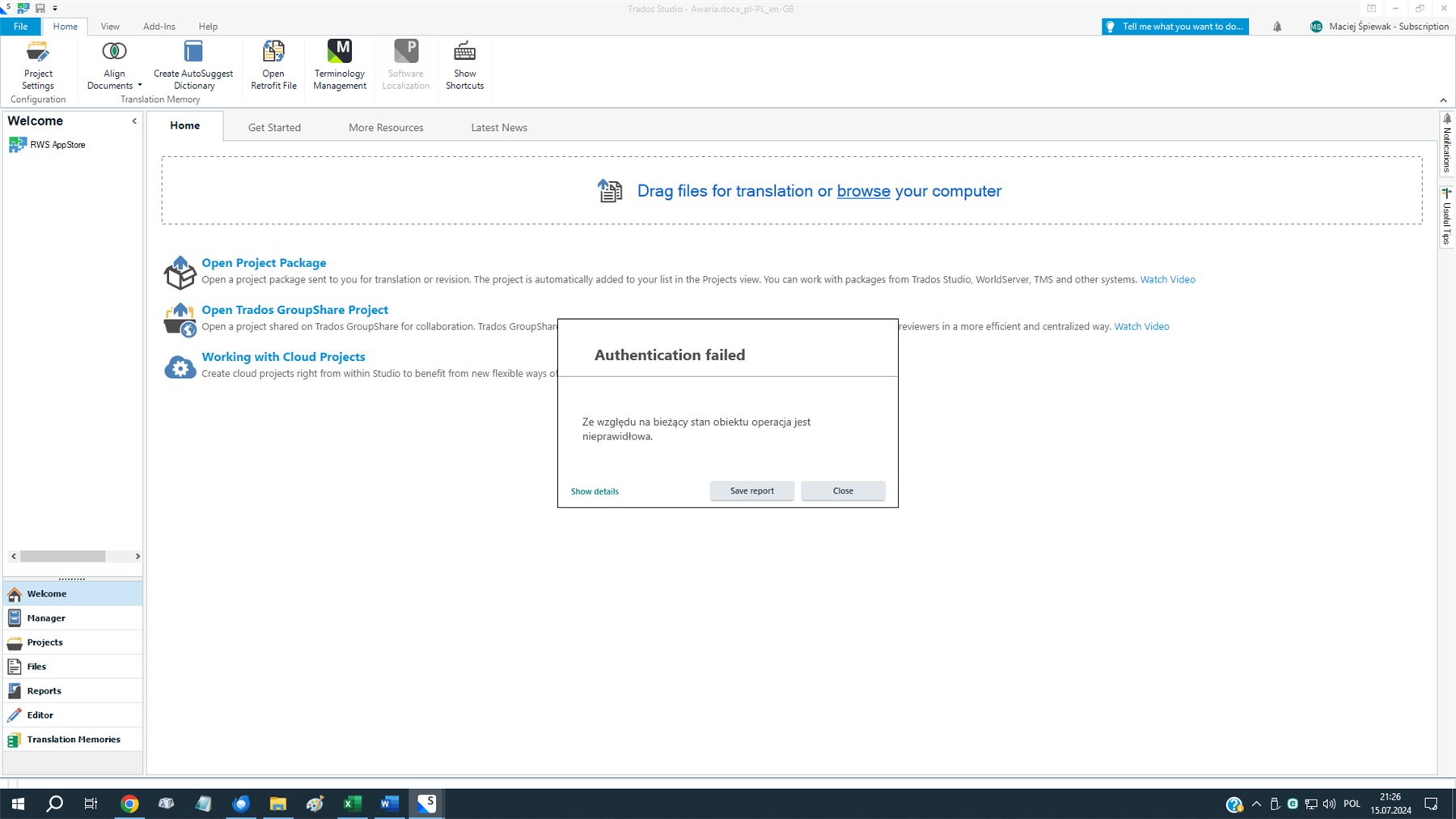Image resolution: width=1456 pixels, height=819 pixels.
Task: Open RWS AppStore in the Welcome pane
Action: point(47,145)
